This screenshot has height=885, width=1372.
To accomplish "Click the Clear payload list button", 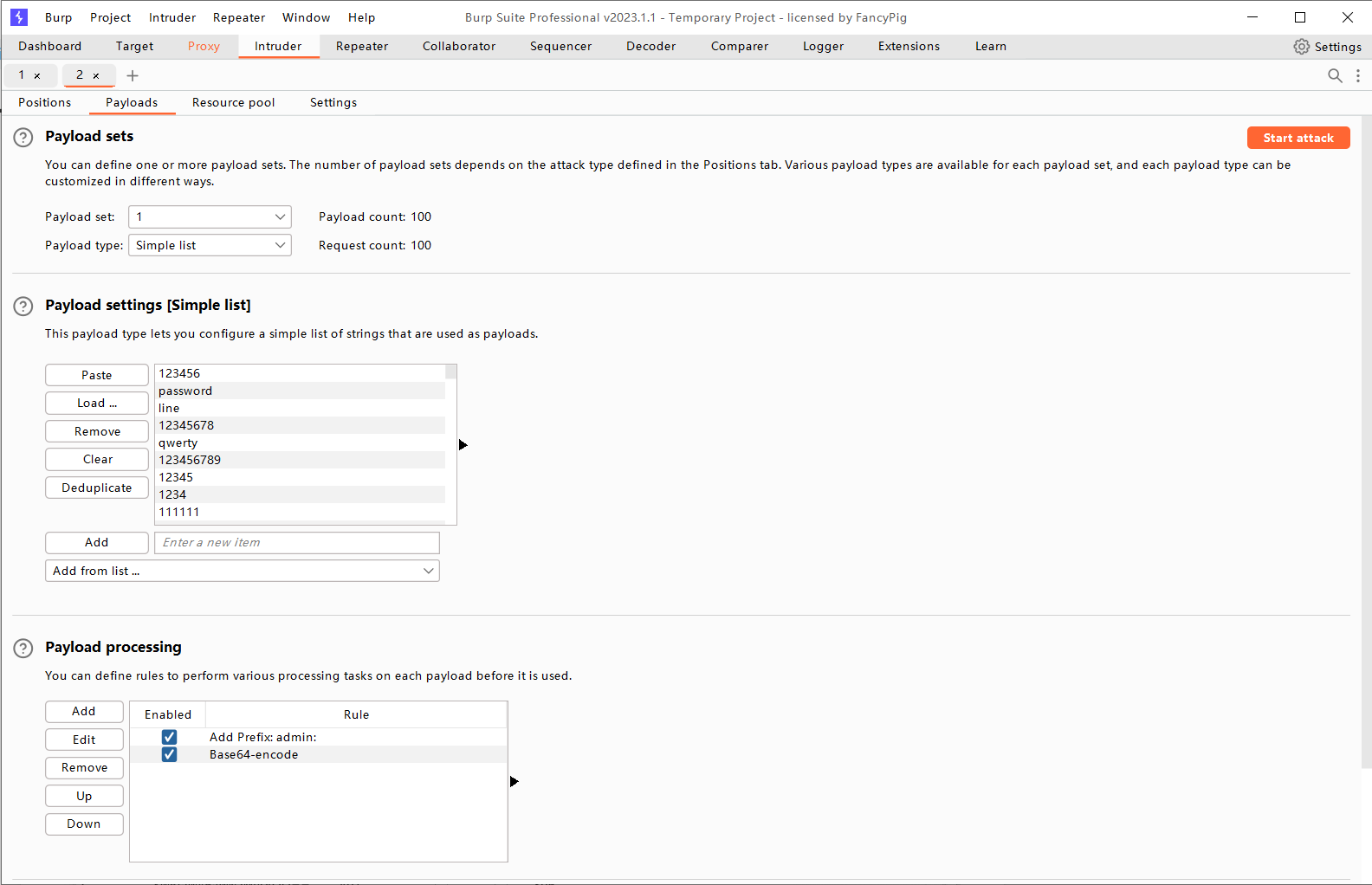I will (97, 460).
